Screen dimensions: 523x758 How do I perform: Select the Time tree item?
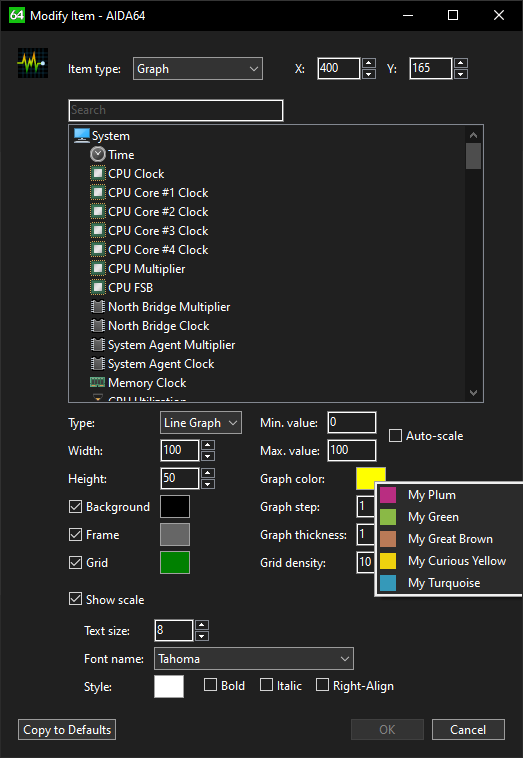pos(121,155)
